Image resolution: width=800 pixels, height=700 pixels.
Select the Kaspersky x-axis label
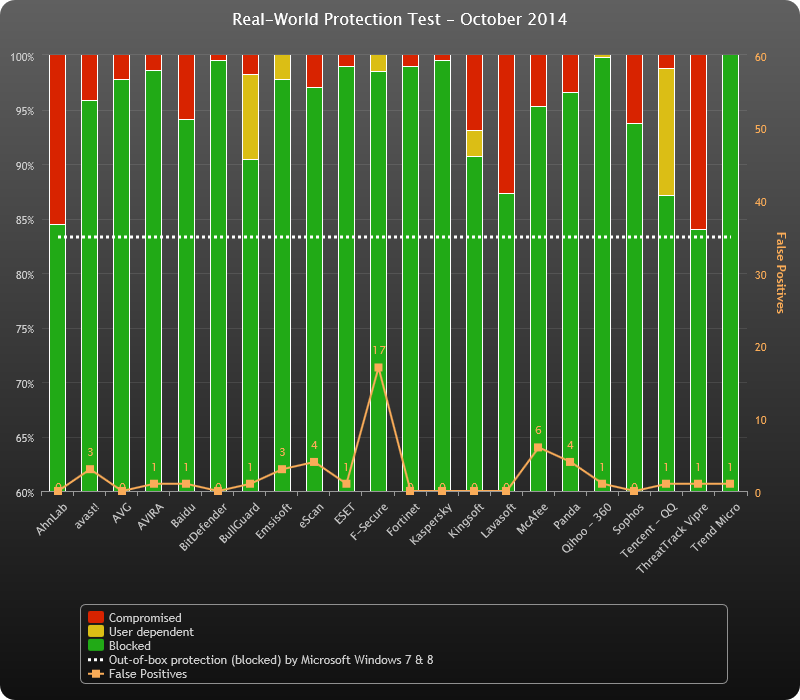tap(431, 524)
